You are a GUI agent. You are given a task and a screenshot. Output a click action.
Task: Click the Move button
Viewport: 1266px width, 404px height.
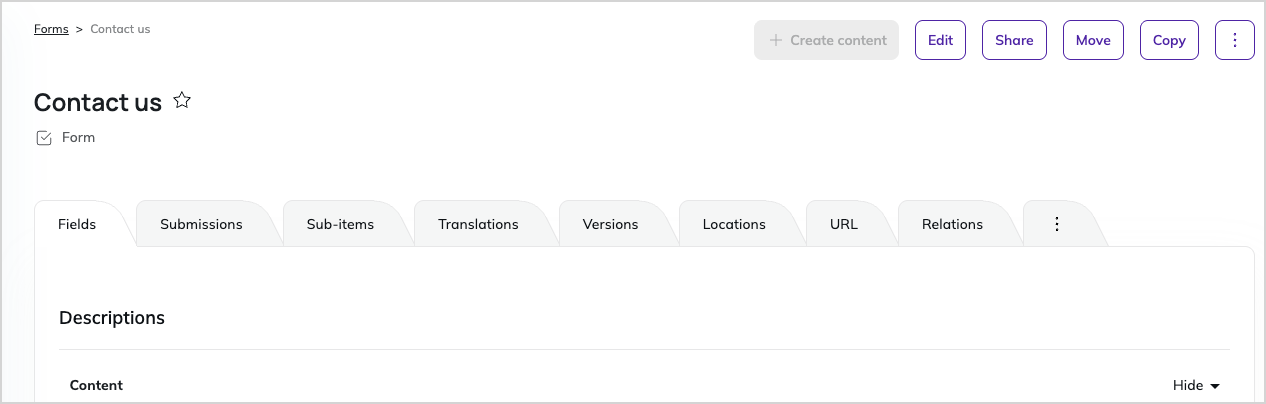pos(1093,40)
